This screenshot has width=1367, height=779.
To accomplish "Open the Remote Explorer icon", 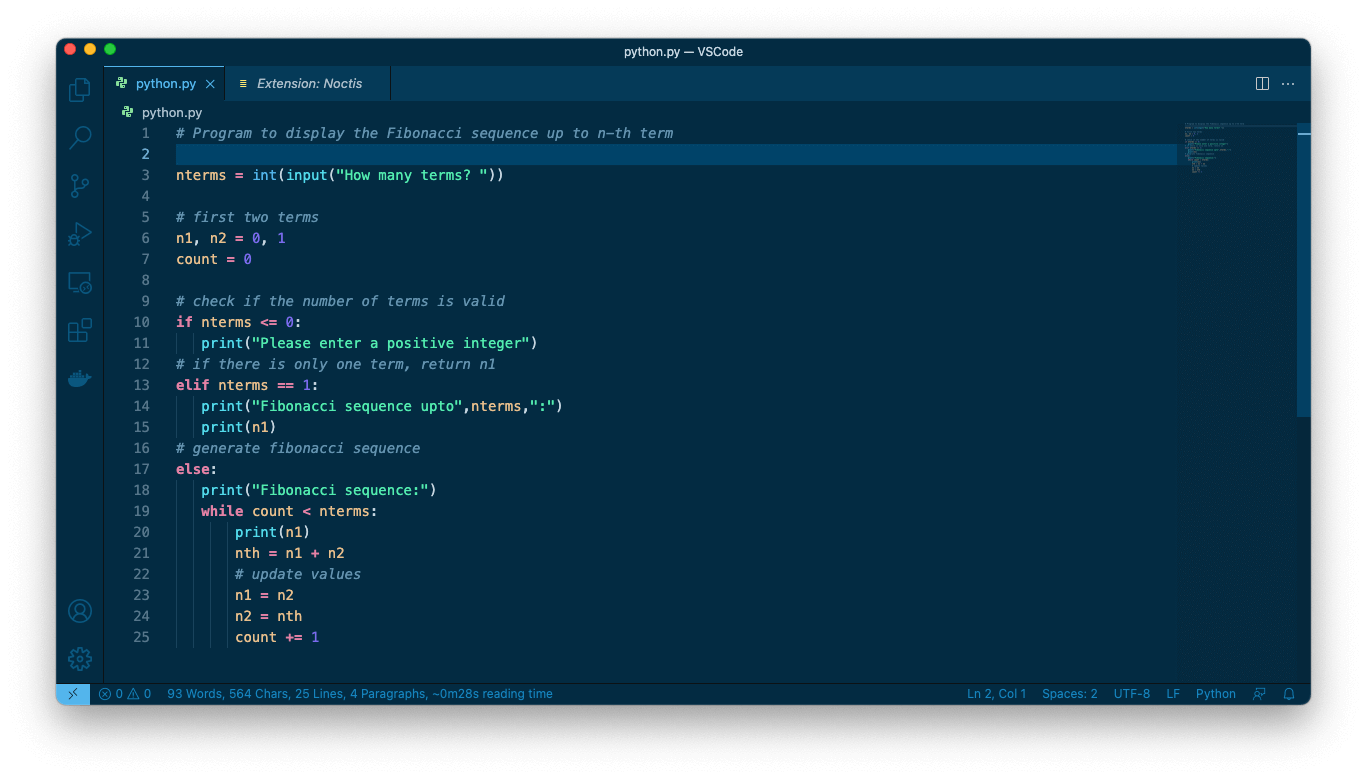I will [80, 283].
